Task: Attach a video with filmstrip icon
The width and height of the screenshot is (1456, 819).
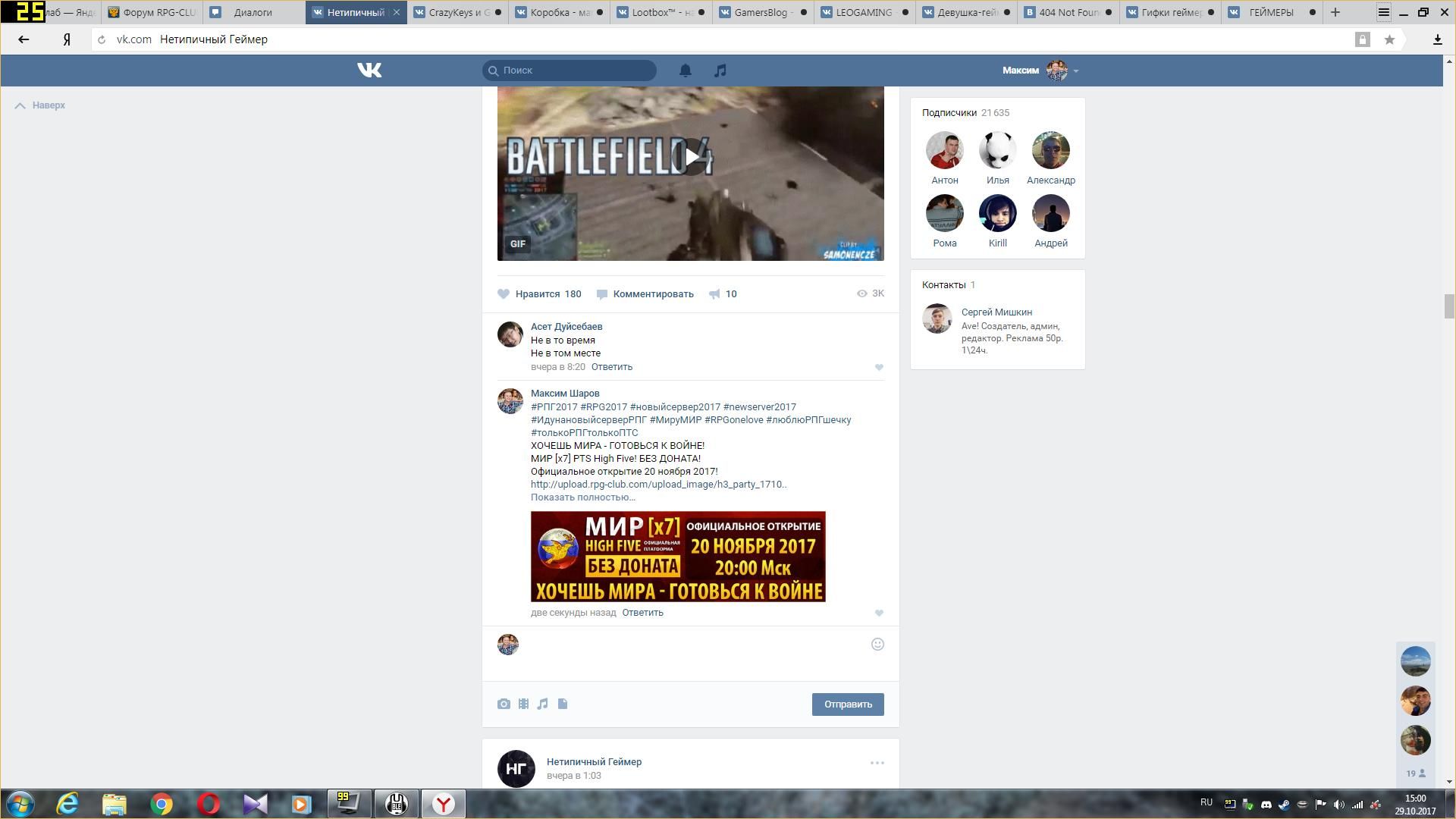Action: 523,704
